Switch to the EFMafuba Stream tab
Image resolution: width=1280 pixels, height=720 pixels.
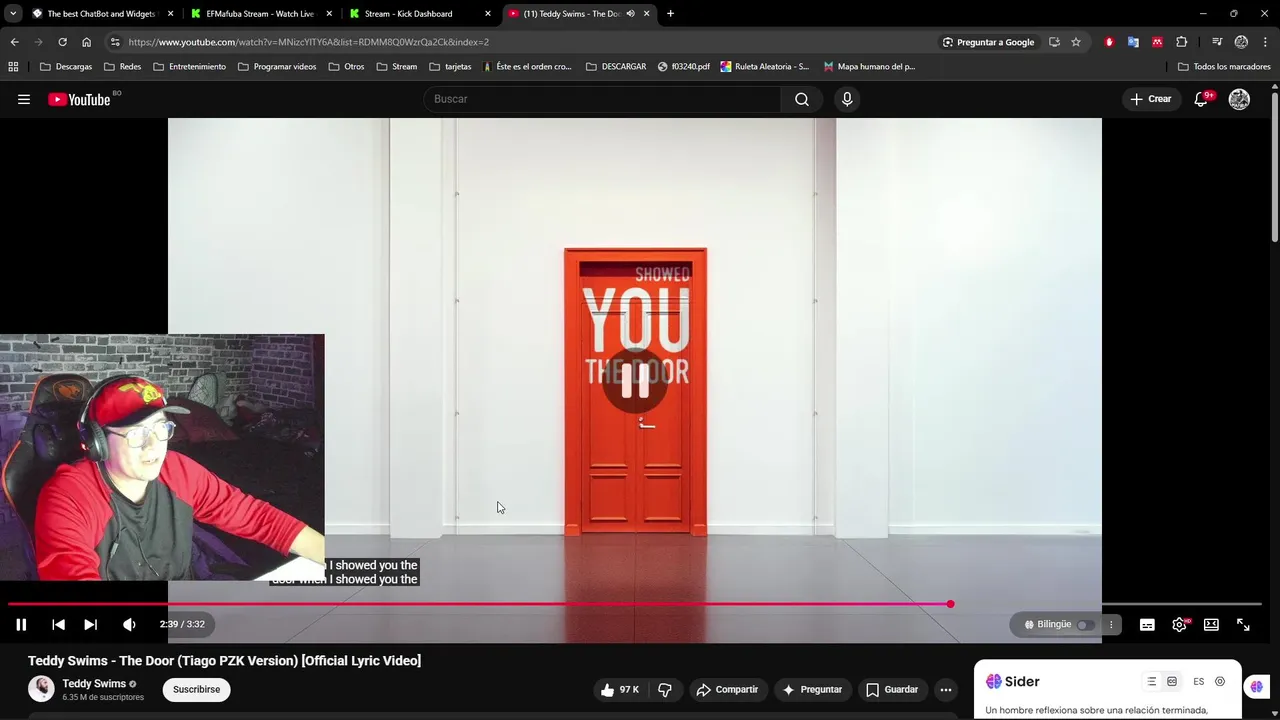pos(260,14)
